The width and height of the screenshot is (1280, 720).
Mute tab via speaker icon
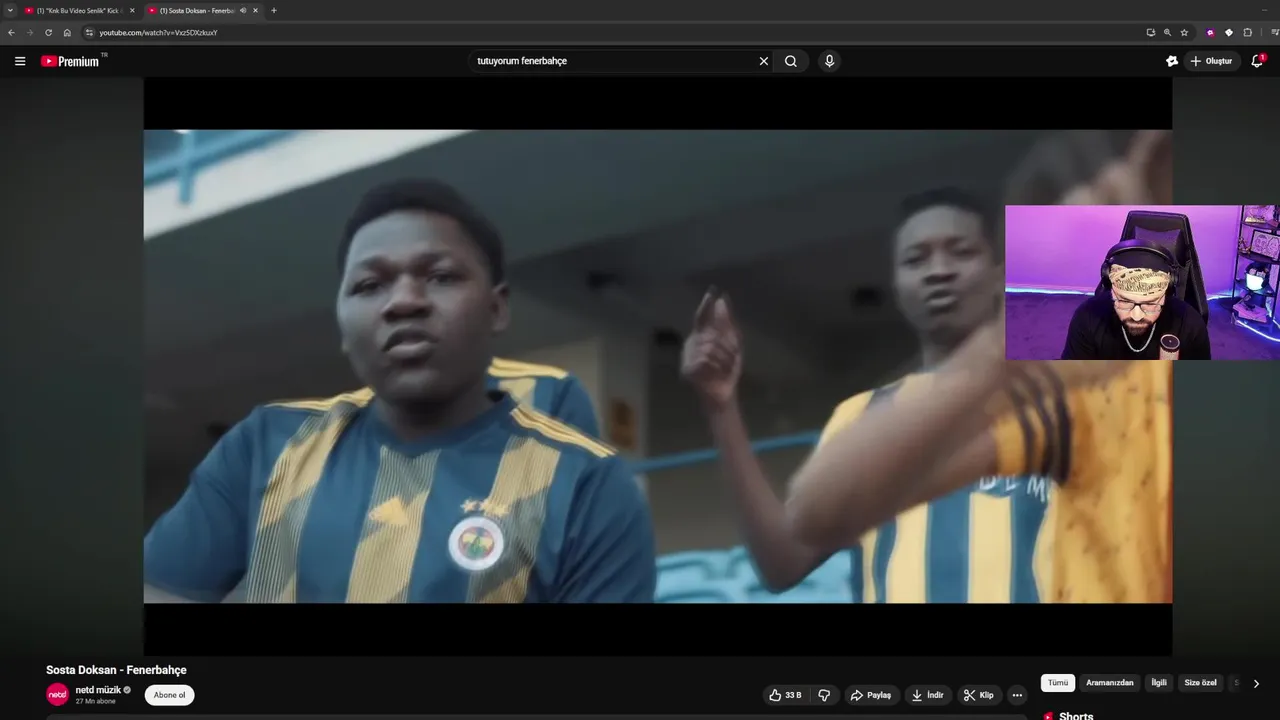coord(243,10)
